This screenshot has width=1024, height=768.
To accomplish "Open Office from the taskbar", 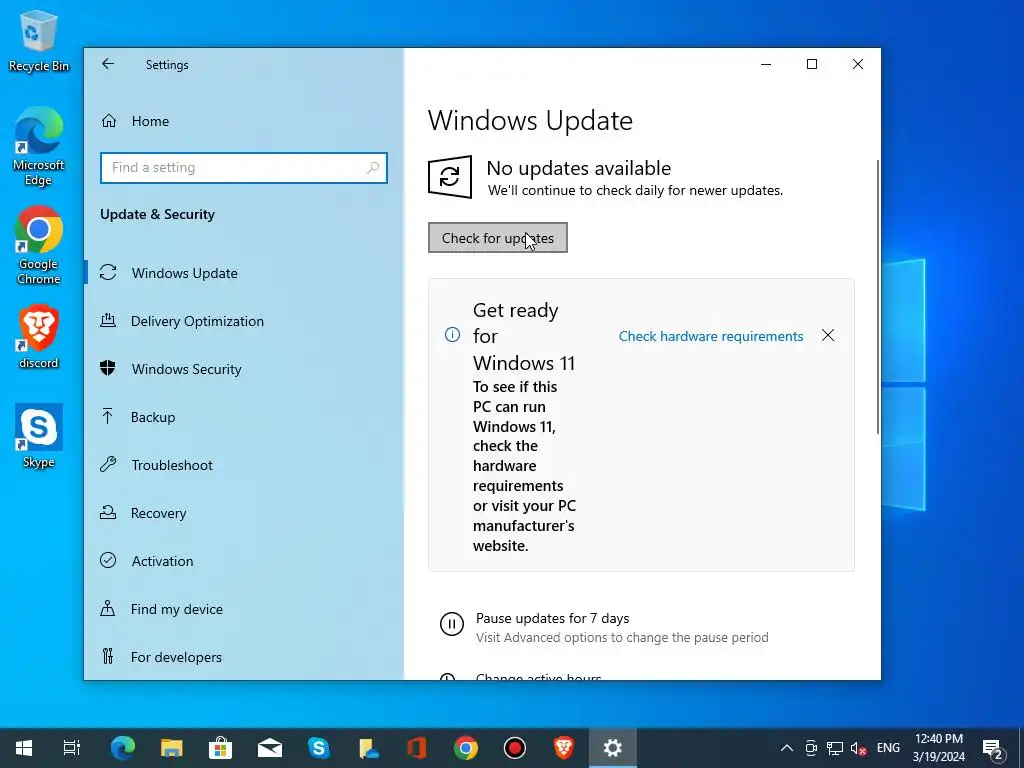I will pyautogui.click(x=417, y=748).
